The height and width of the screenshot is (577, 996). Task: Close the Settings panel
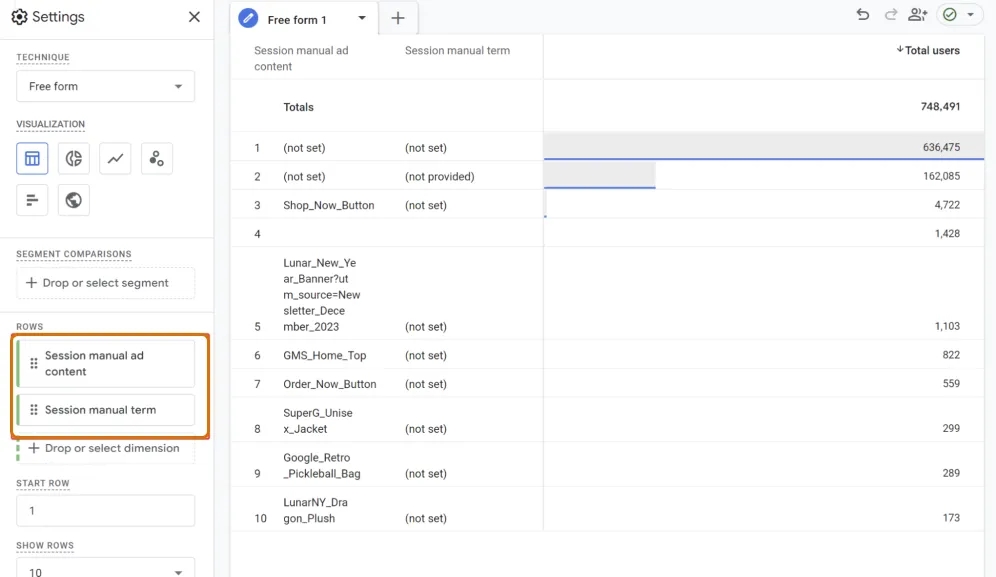click(194, 17)
